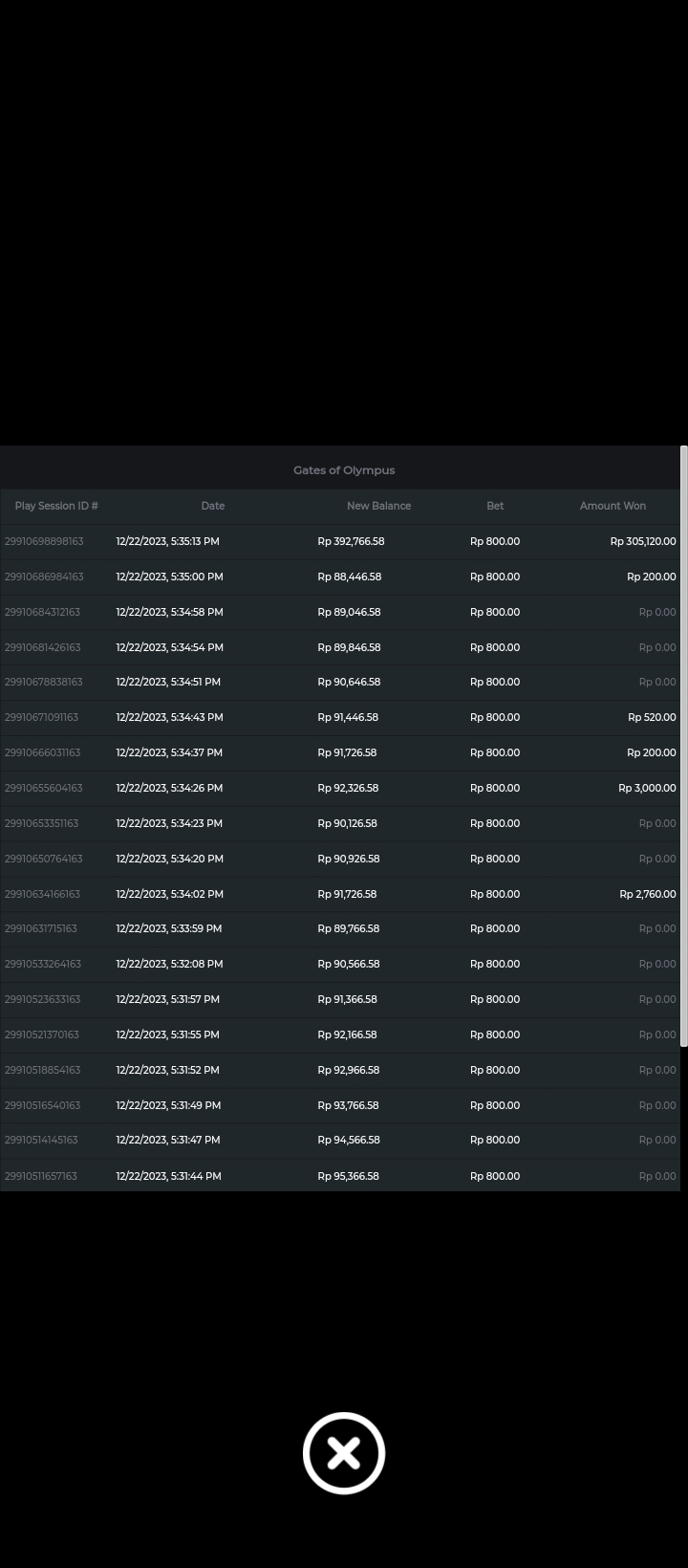Image resolution: width=688 pixels, height=1568 pixels.
Task: Click the Play Session ID # column header
Action: [x=56, y=506]
